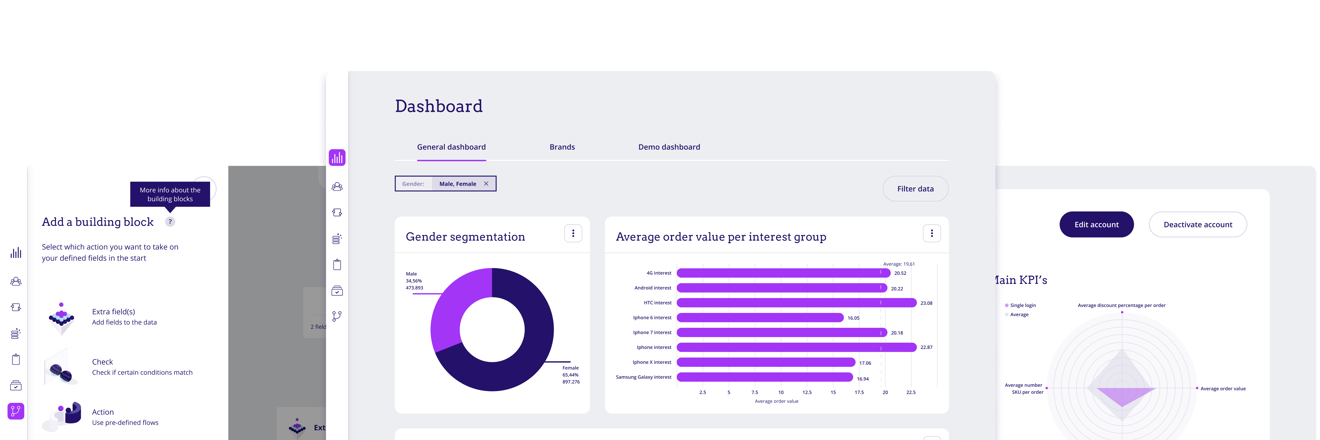Click the Iphone 6 interest bar showing 16.05
The width and height of the screenshot is (1320, 440).
coord(760,318)
